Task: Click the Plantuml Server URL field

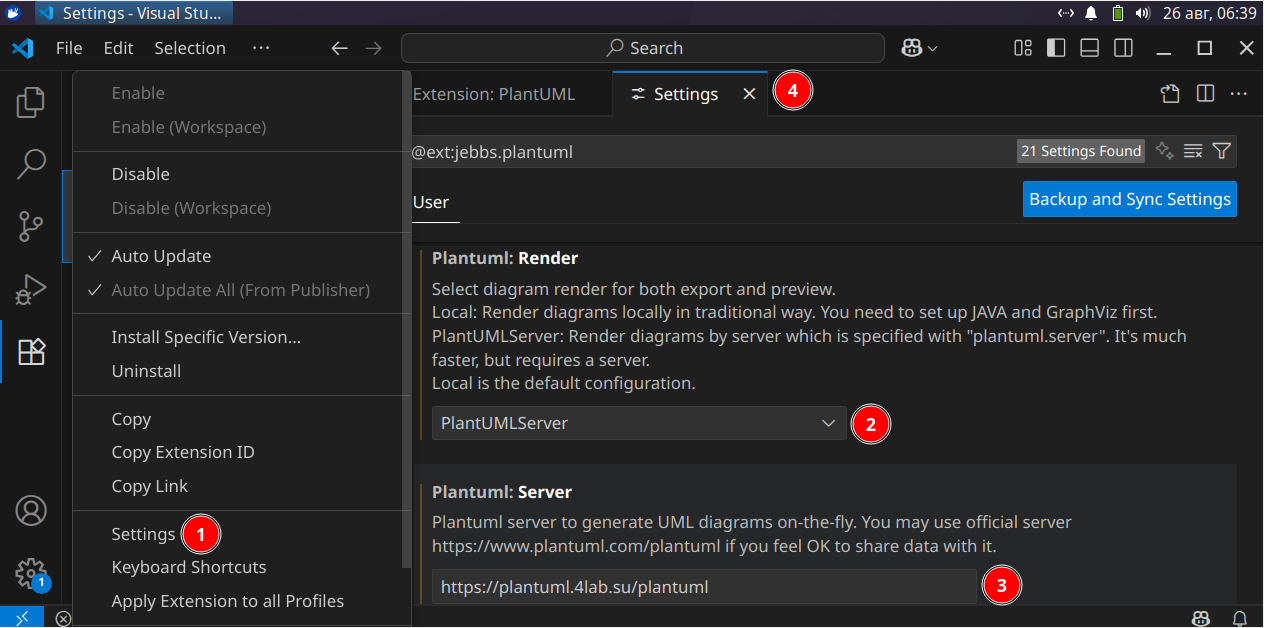Action: [x=703, y=587]
